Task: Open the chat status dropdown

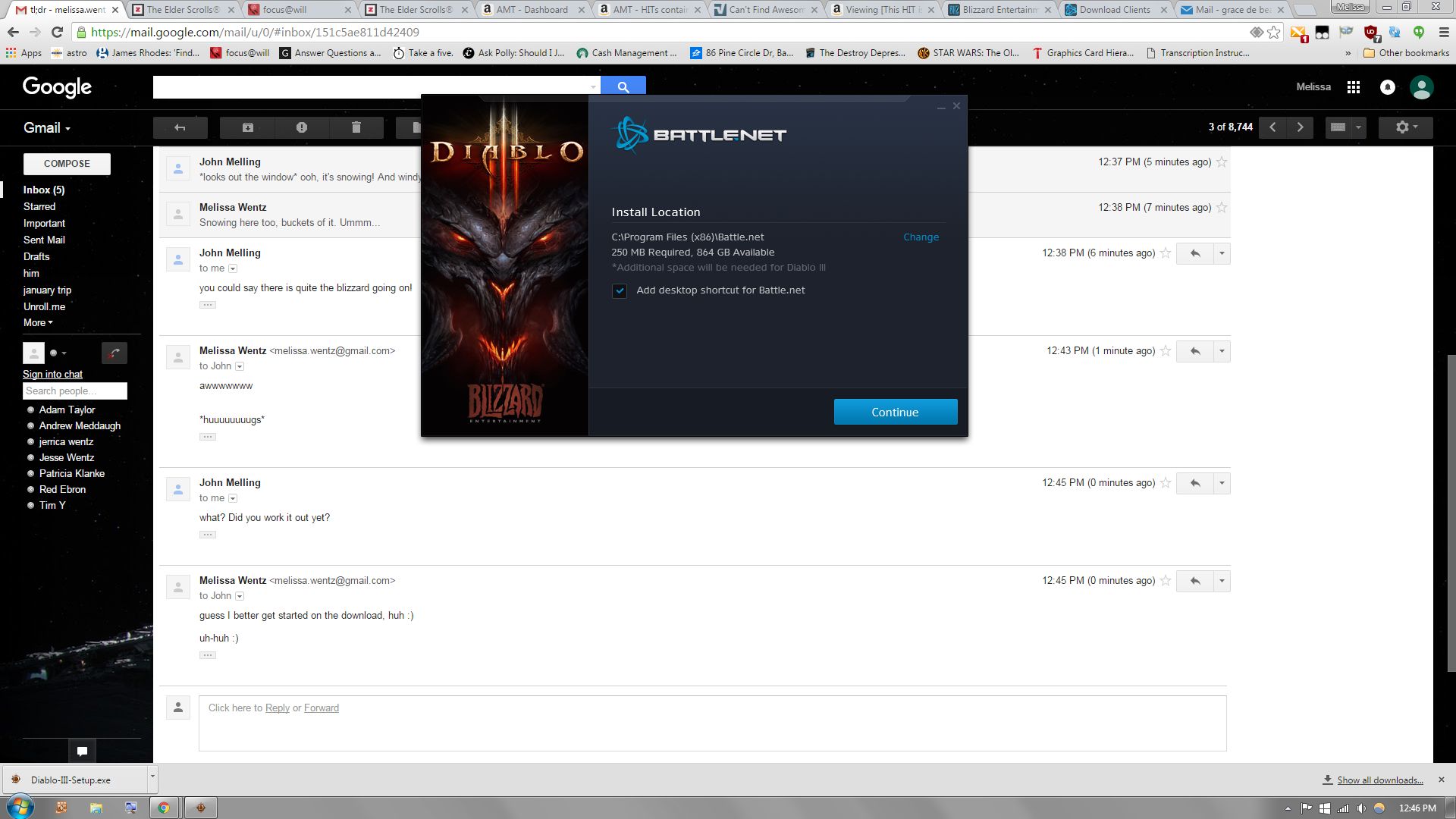Action: pos(59,353)
